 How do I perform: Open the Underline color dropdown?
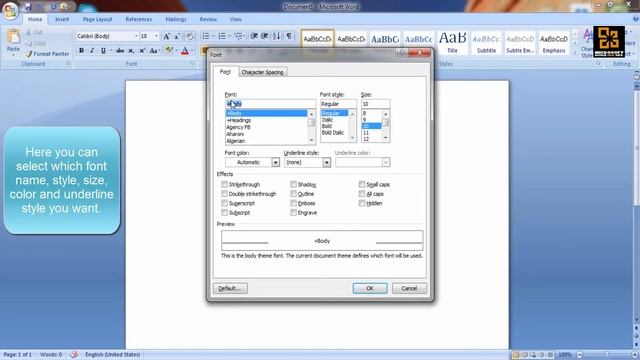386,162
